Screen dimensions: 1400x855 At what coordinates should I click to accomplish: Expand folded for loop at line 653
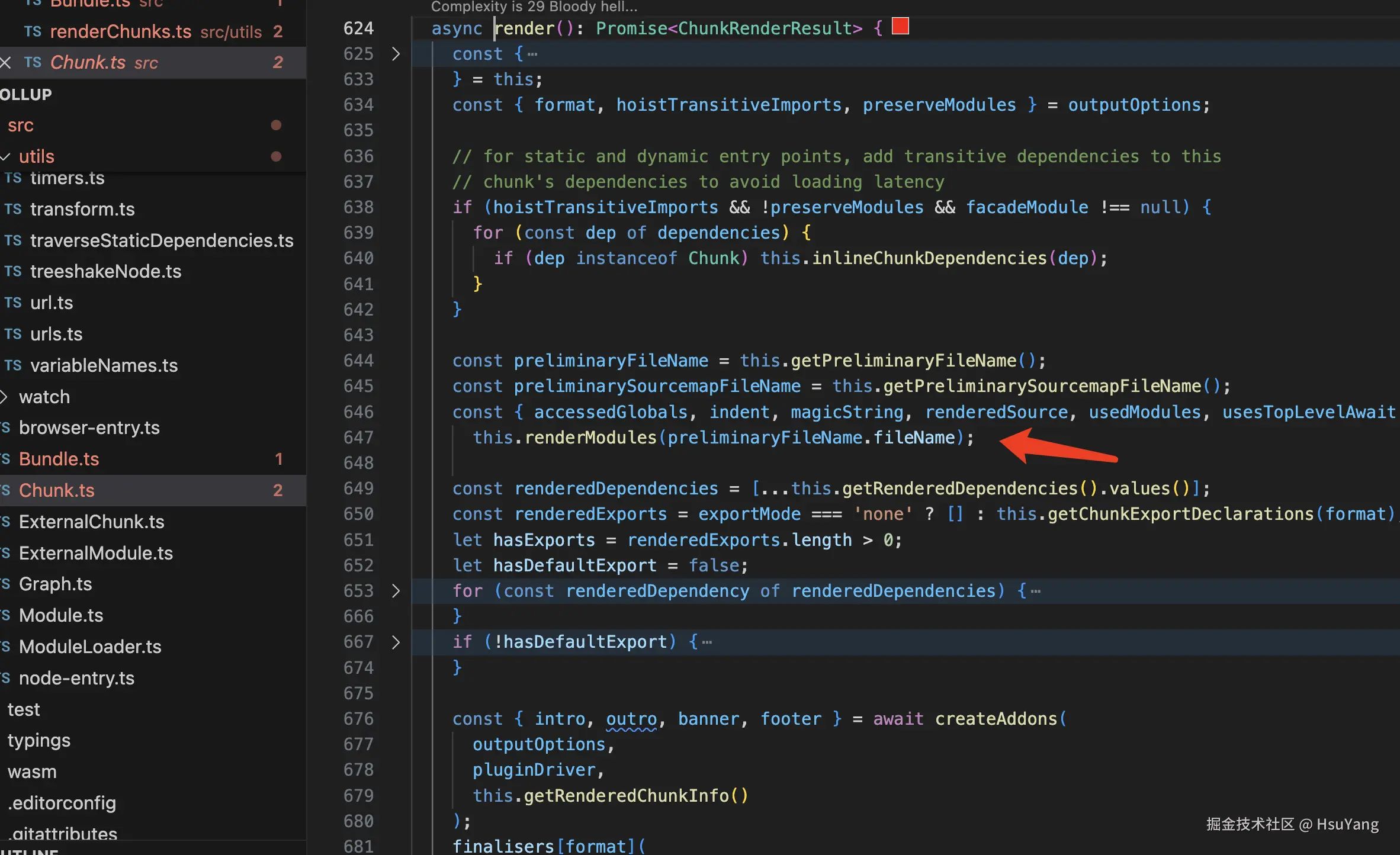(396, 591)
